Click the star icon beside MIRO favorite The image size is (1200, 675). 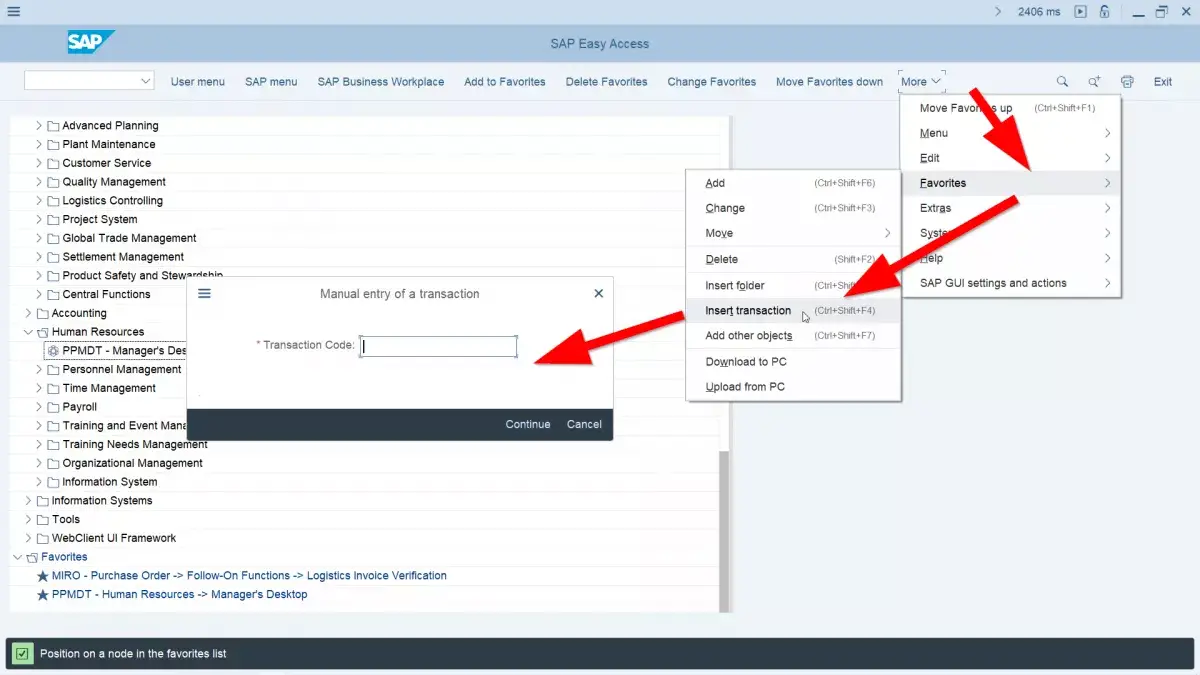point(43,576)
